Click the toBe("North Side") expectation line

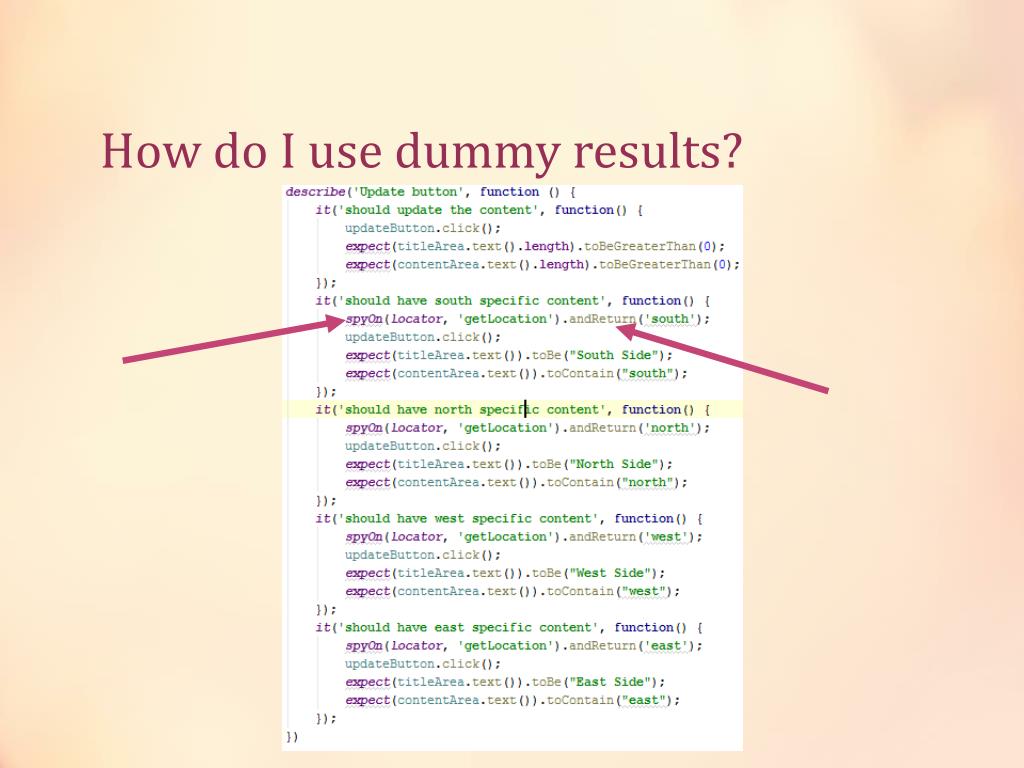click(509, 464)
